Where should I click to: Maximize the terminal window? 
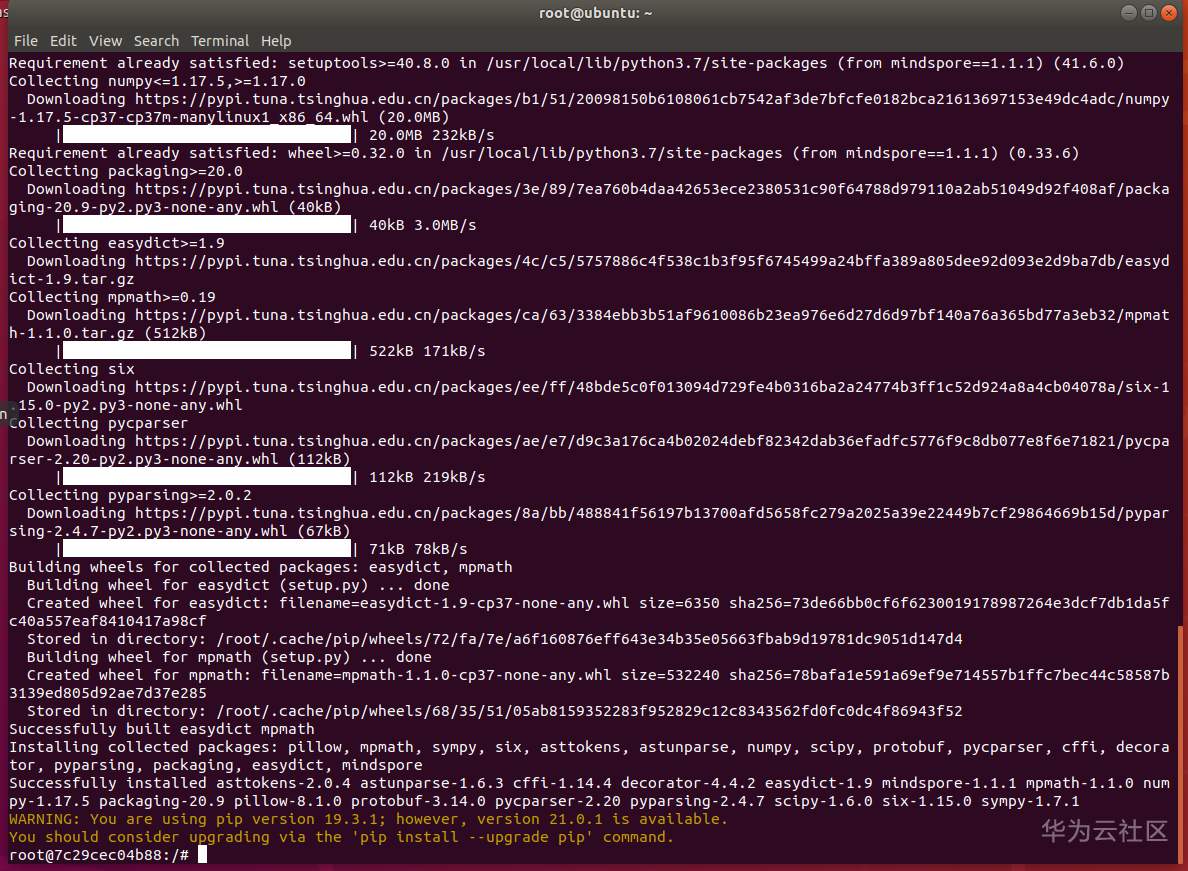1149,12
